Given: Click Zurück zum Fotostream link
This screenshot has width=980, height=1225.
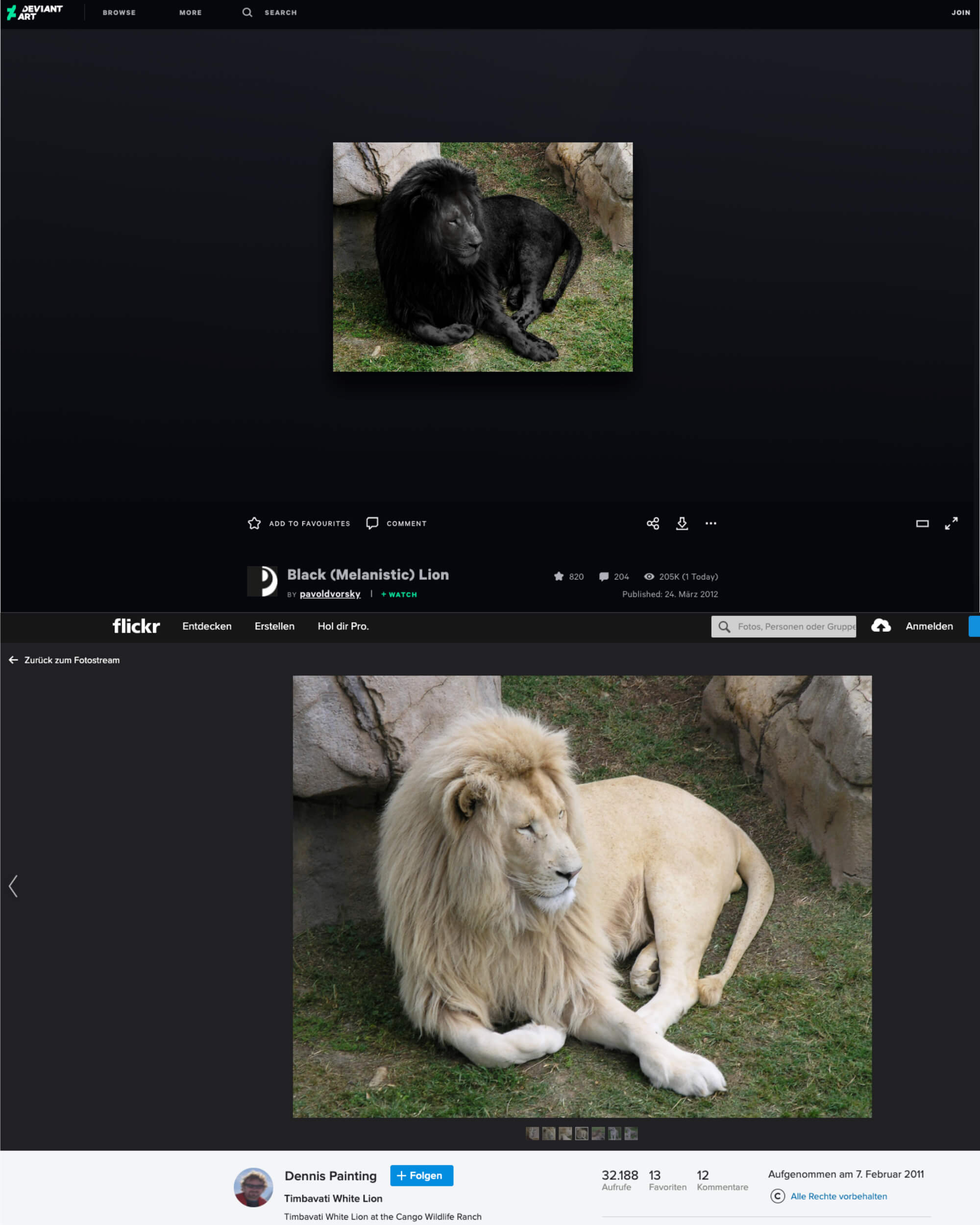Looking at the screenshot, I should click(72, 660).
